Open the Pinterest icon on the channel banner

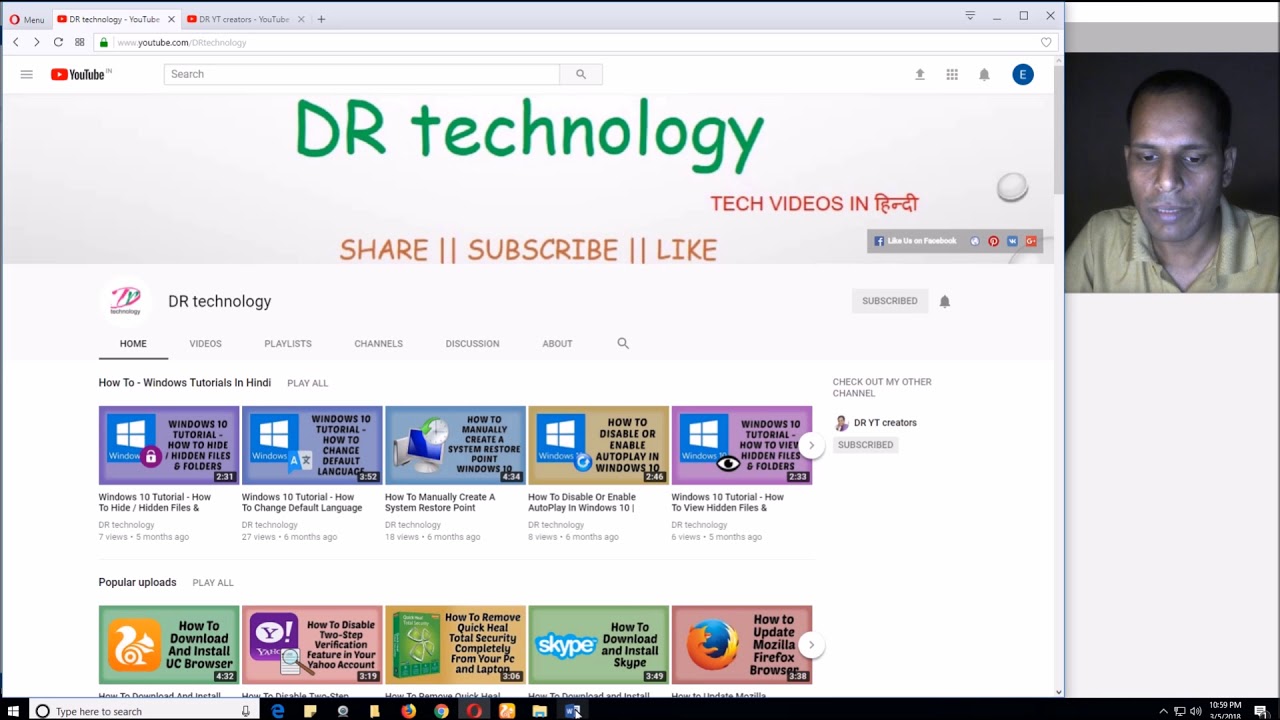[x=993, y=241]
